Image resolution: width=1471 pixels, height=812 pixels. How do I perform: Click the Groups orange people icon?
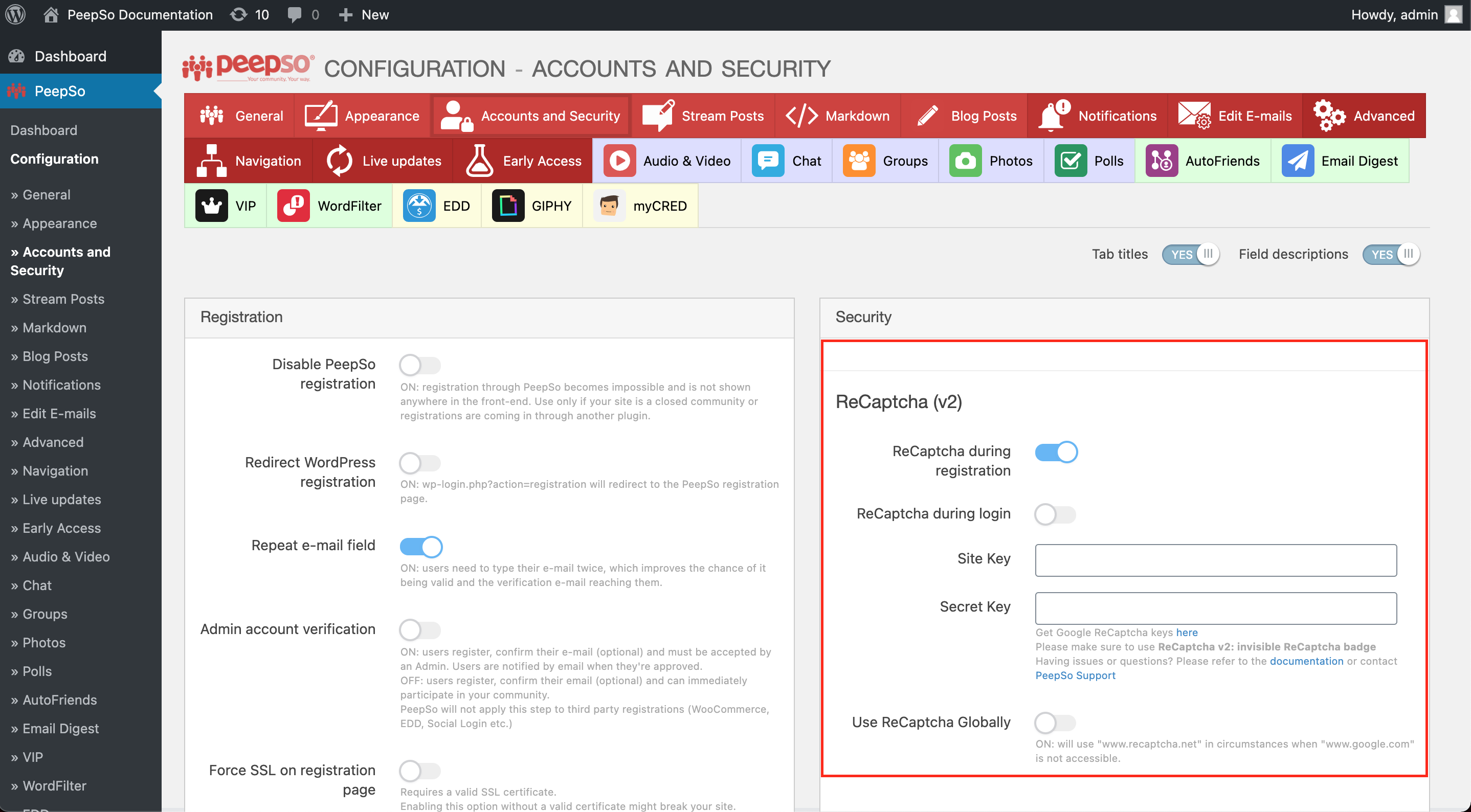859,161
